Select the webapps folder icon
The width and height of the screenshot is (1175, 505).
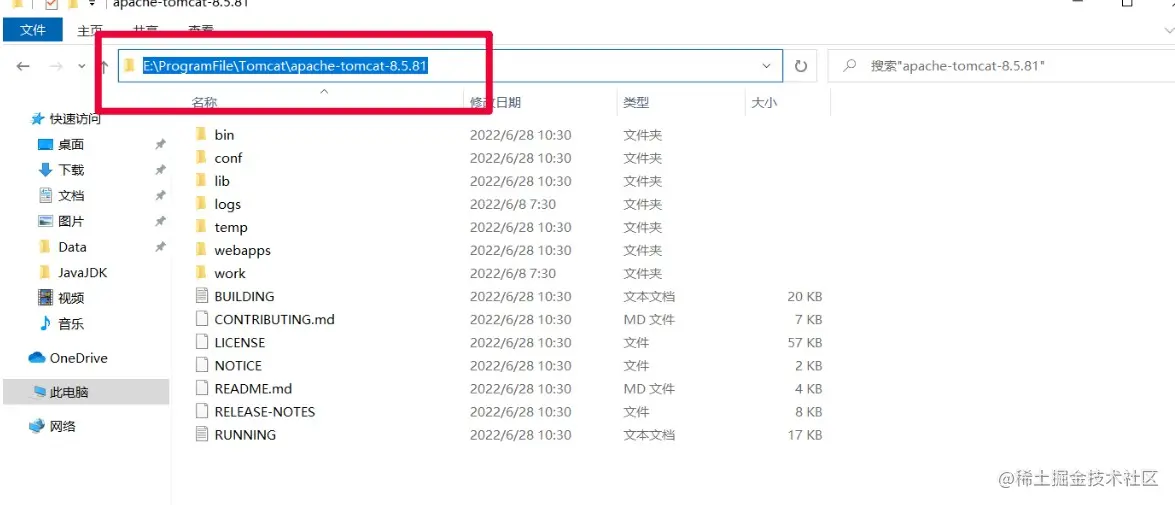[x=201, y=250]
